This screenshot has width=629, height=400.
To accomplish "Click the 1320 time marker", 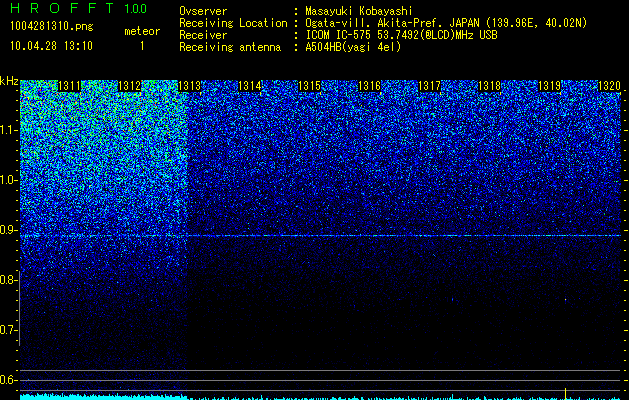I will tap(609, 86).
